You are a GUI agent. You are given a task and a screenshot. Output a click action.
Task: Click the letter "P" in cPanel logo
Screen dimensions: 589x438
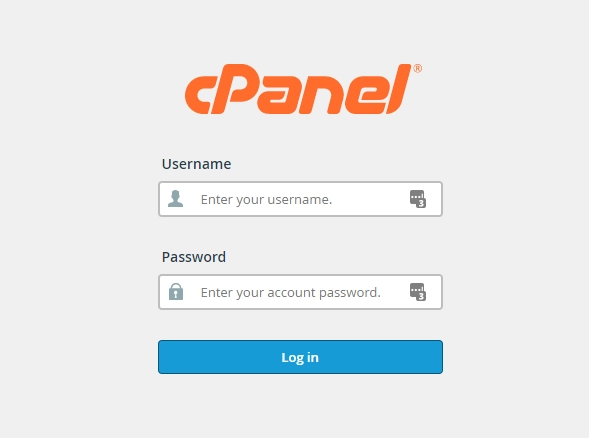234,89
